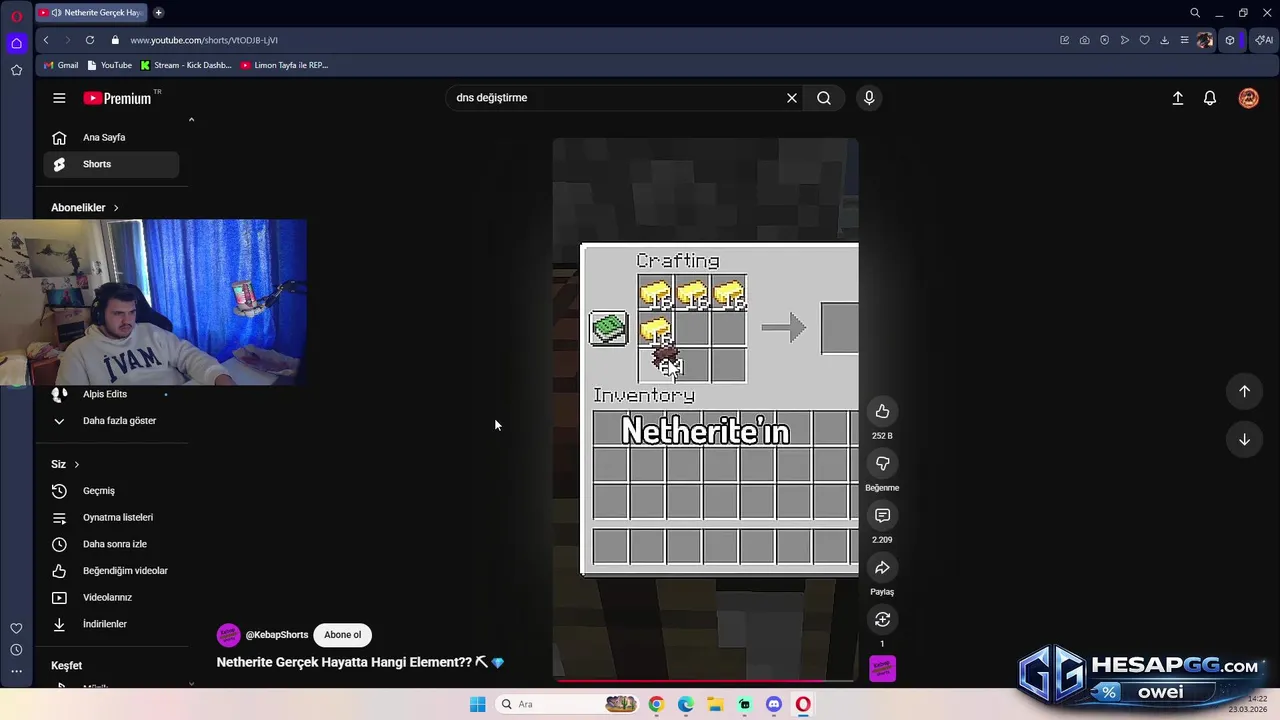Open Oynatma listeleri
This screenshot has height=720, width=1280.
[x=111, y=518]
